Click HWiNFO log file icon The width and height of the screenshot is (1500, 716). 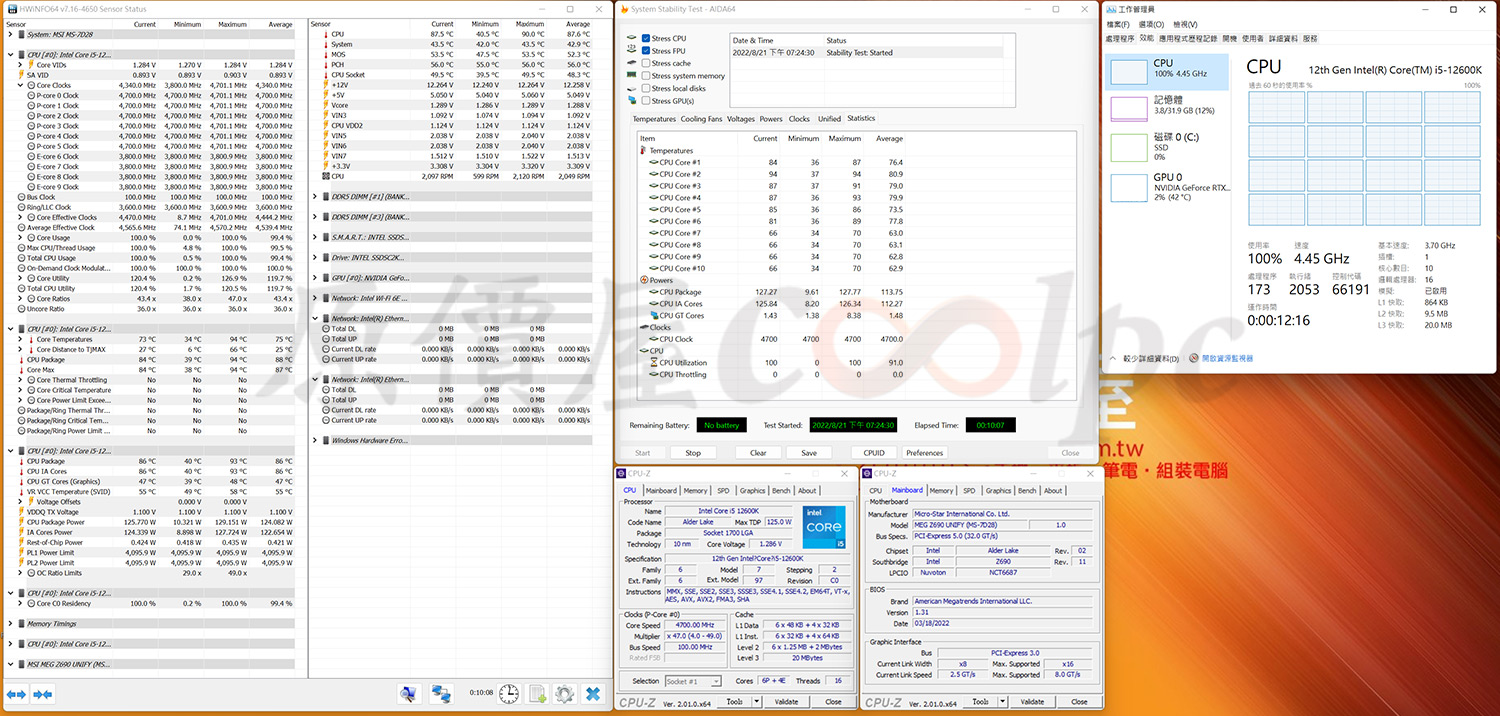pos(538,693)
